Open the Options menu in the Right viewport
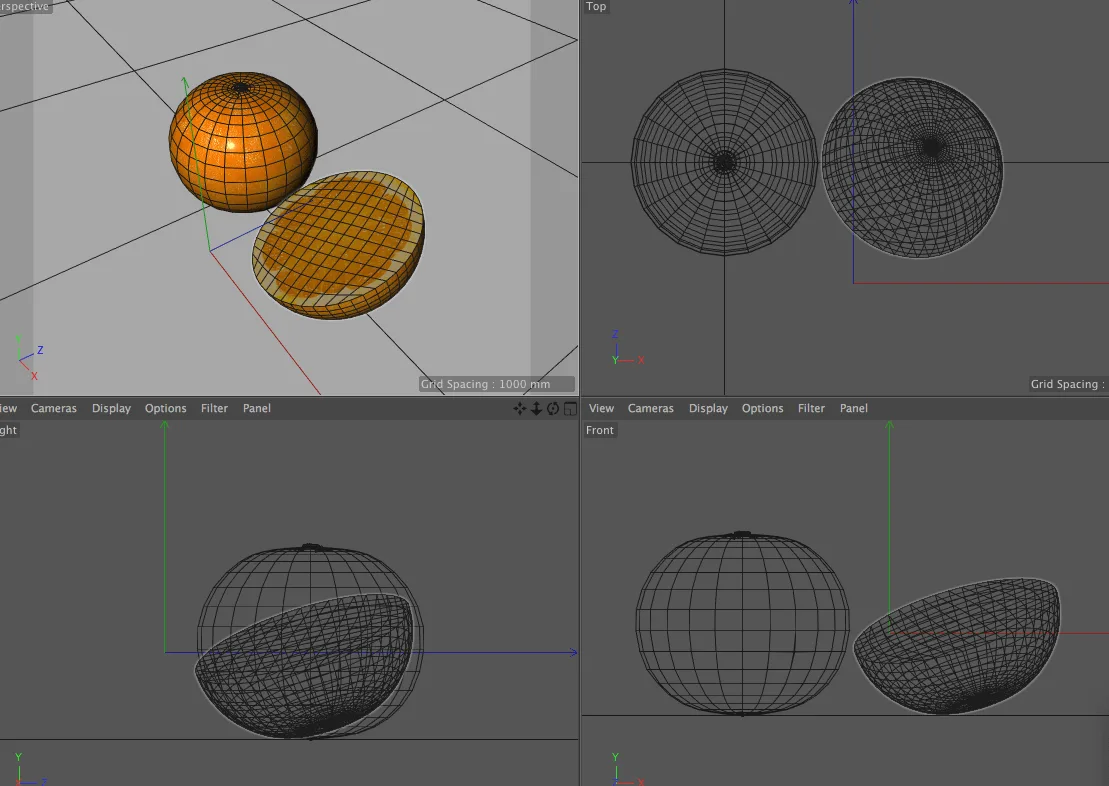Screen dimensions: 1109x786 pos(165,408)
